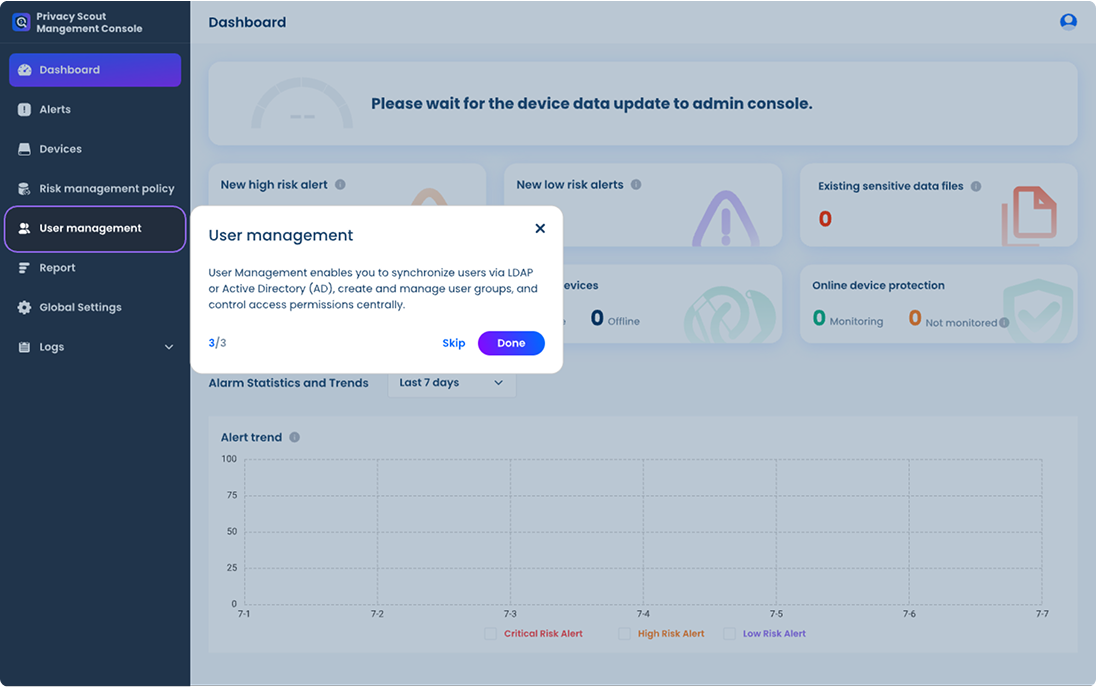Click the info icon beside Not monitored
The height and width of the screenshot is (687, 1096).
(x=1004, y=323)
